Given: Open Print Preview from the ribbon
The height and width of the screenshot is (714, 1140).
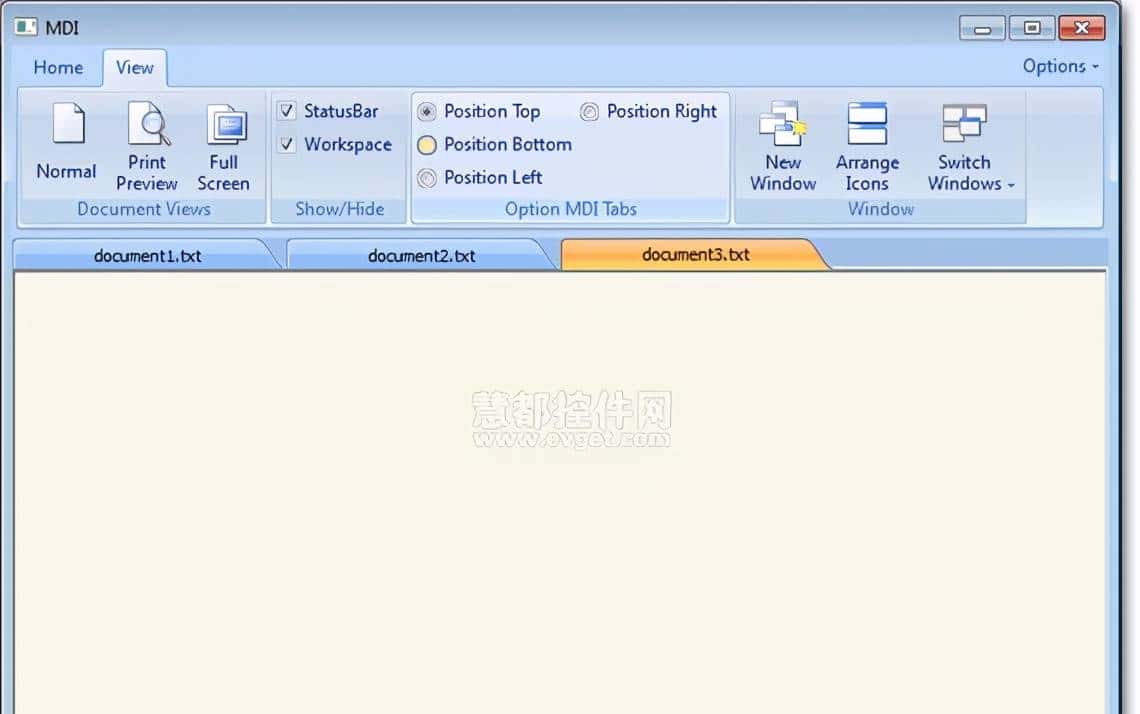Looking at the screenshot, I should pos(147,125).
